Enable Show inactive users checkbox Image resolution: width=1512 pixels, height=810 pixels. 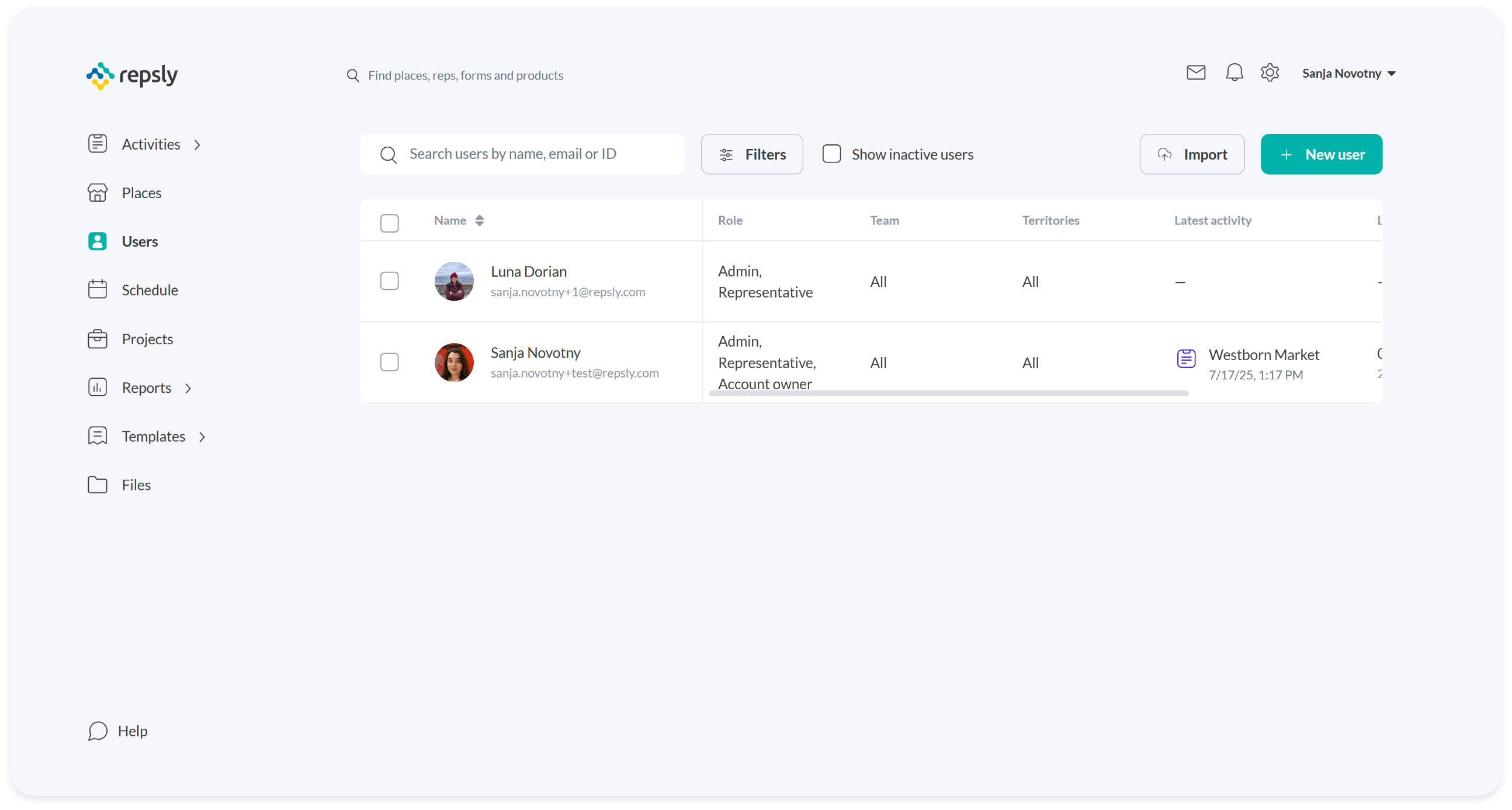point(831,154)
